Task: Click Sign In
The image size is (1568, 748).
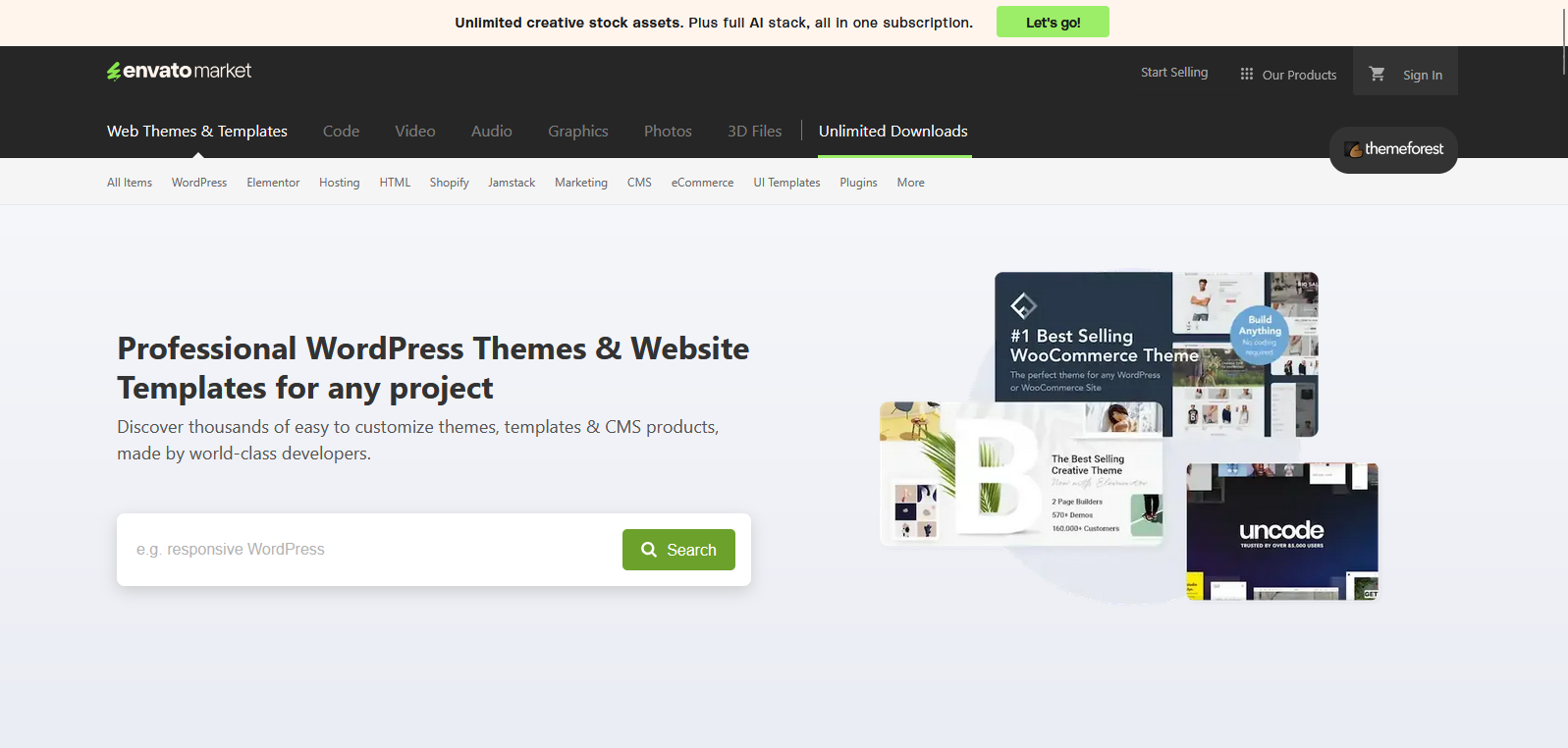Action: [1423, 75]
